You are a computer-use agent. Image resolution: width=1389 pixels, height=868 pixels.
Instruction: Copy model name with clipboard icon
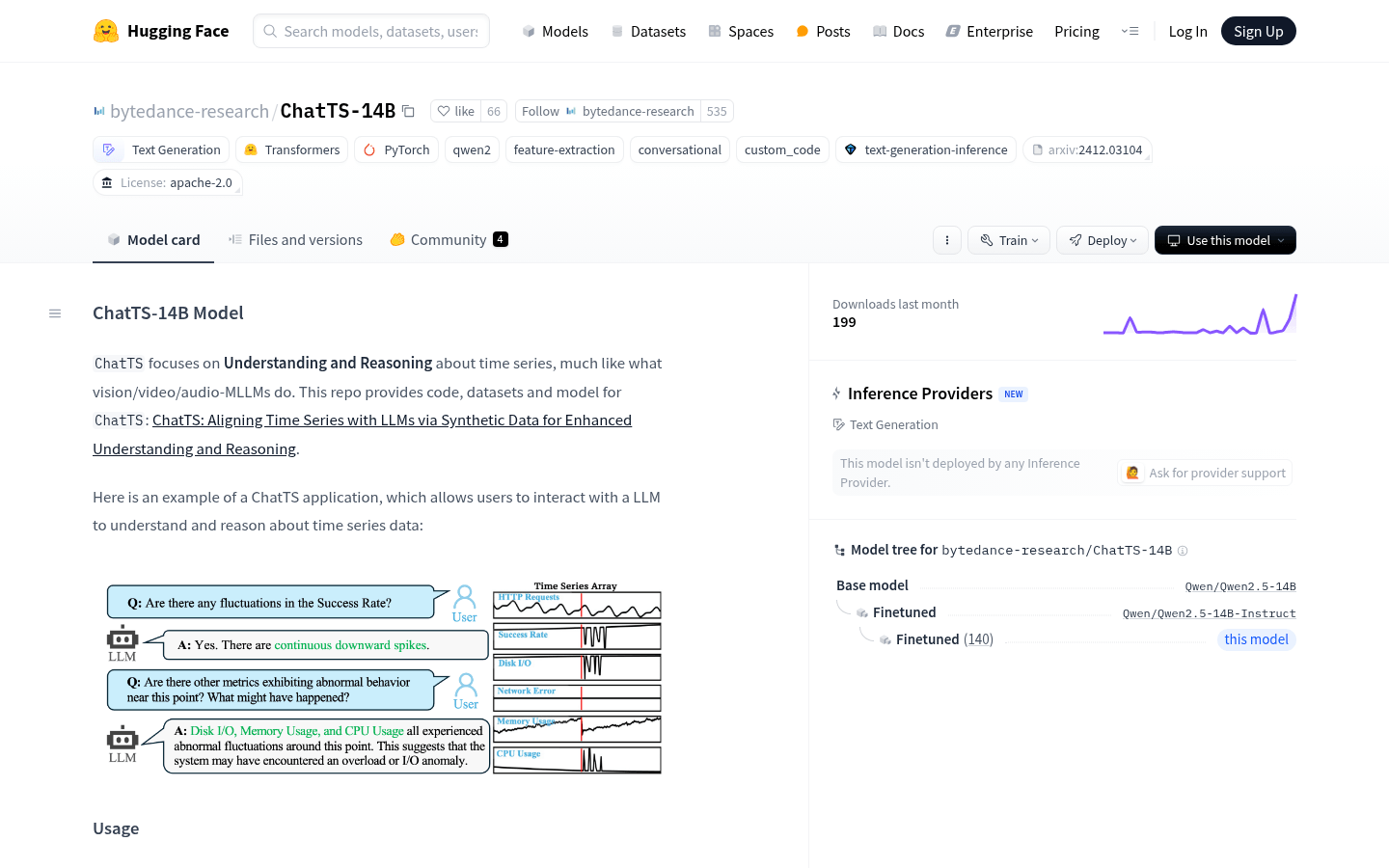coord(408,111)
